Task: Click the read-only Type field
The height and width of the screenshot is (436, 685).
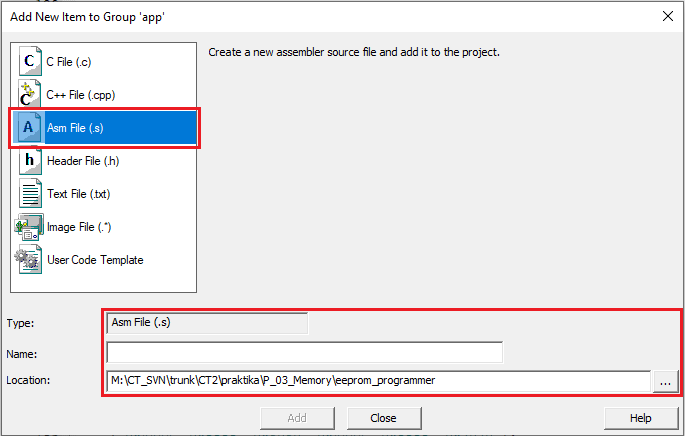Action: click(207, 323)
